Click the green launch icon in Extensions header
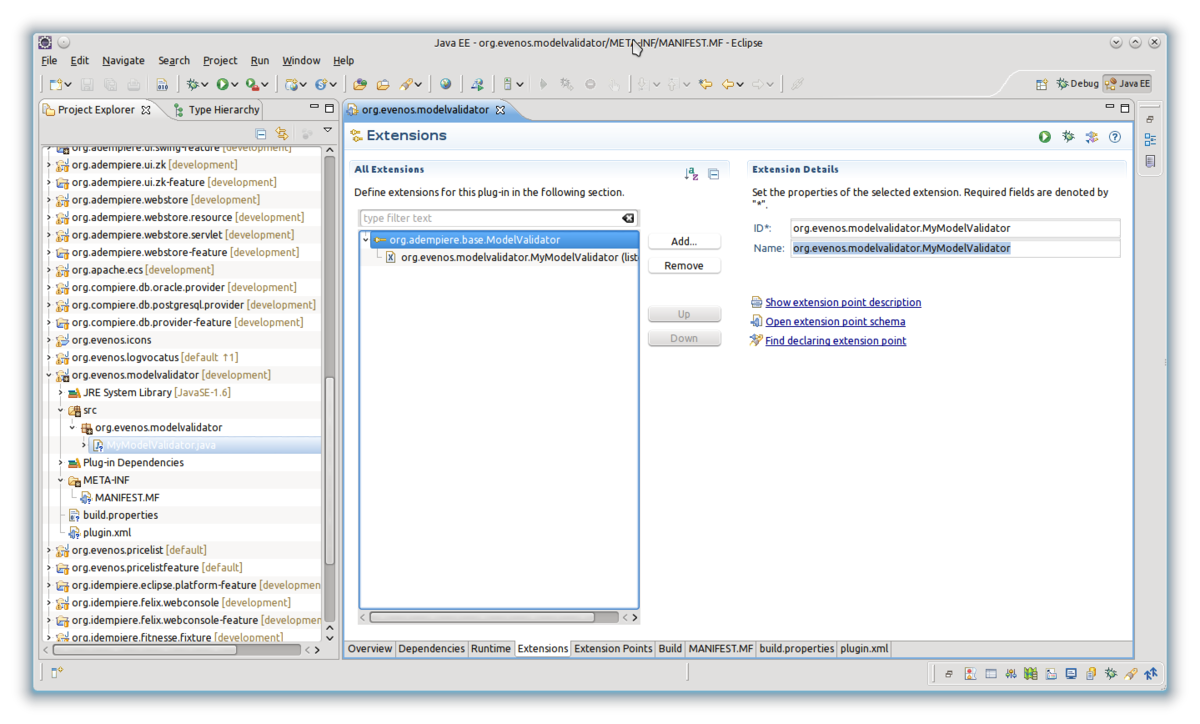 [x=1045, y=137]
